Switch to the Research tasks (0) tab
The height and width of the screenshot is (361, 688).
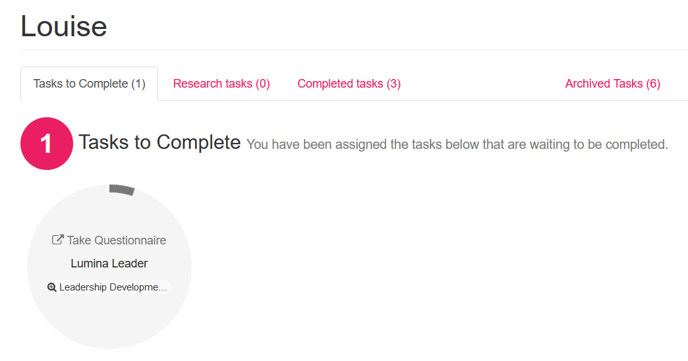click(x=221, y=83)
